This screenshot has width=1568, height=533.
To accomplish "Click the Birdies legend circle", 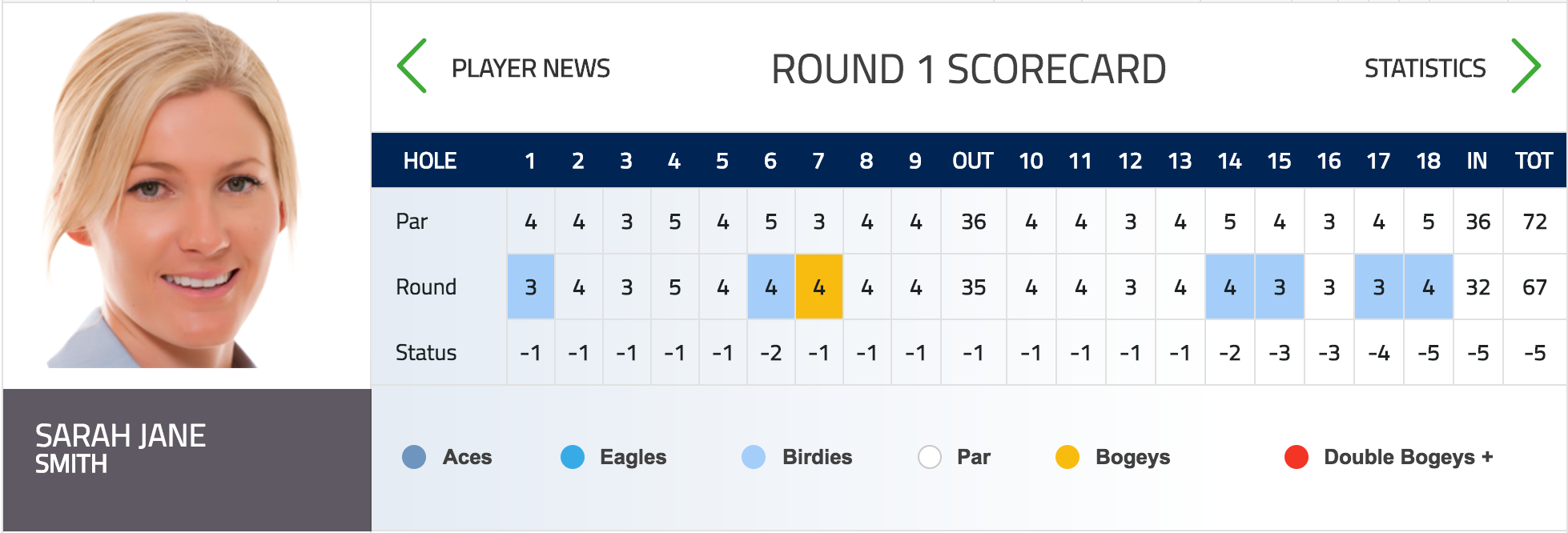I will click(754, 457).
